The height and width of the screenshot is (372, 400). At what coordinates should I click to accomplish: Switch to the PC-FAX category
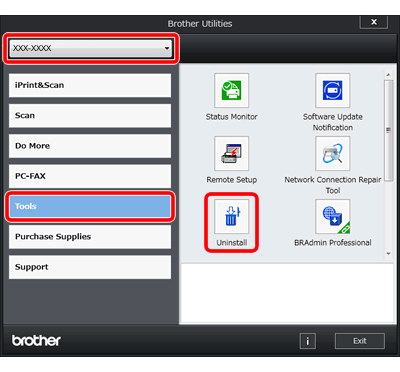[x=90, y=176]
